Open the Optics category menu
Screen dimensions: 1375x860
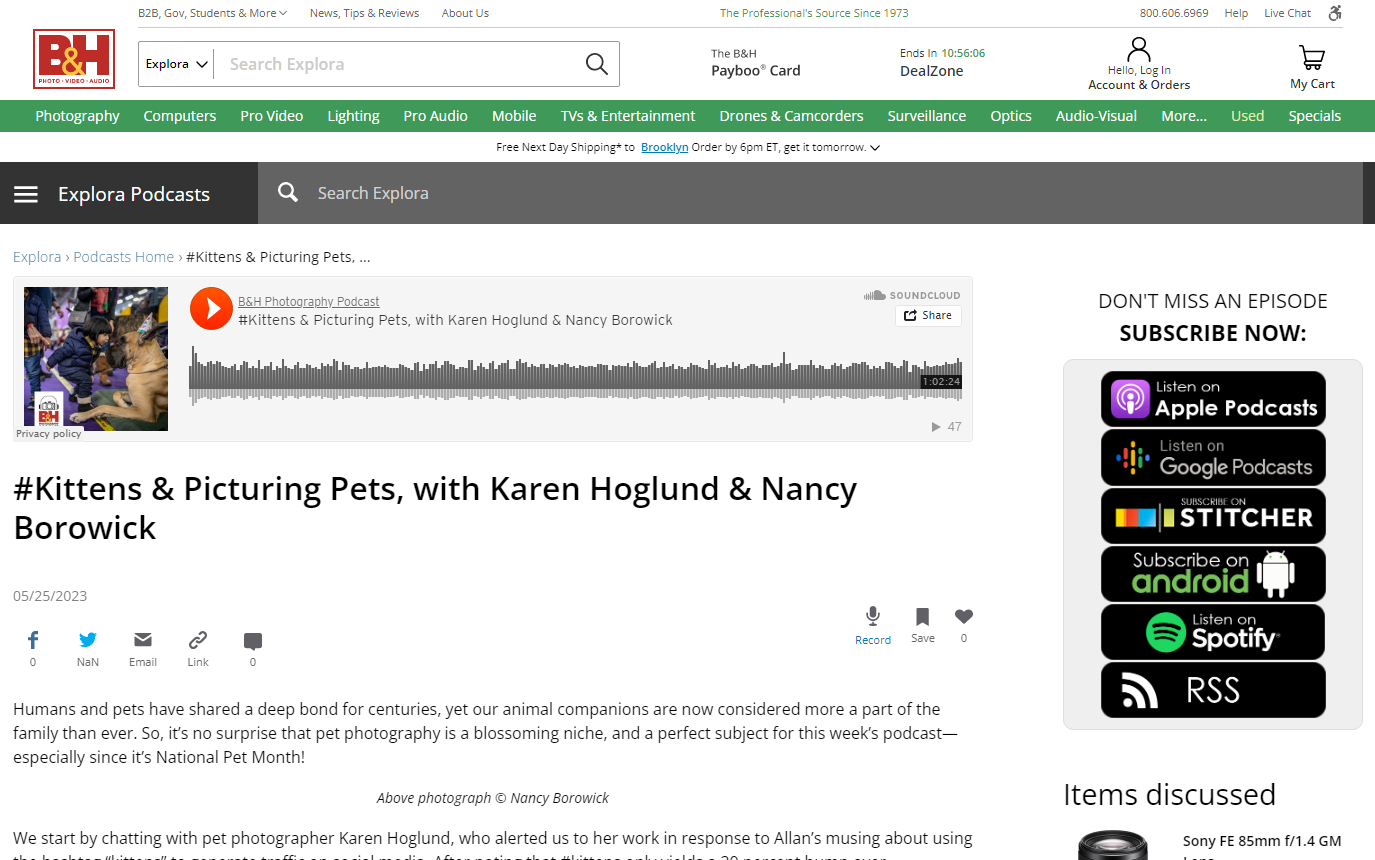pyautogui.click(x=1011, y=116)
